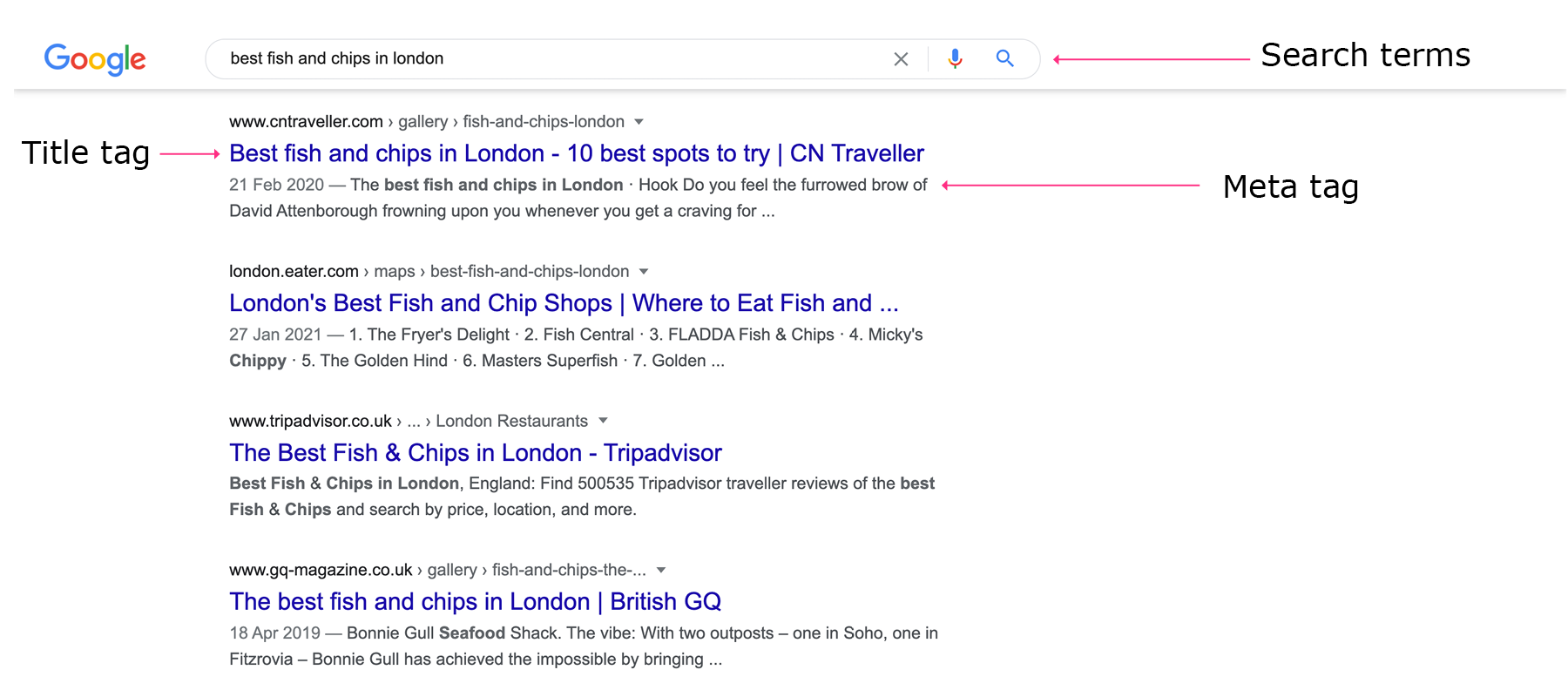
Task: Clear the search box with the X icon
Action: click(901, 59)
